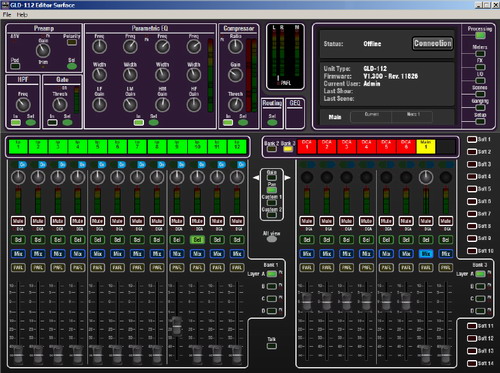500x373 pixels.
Task: Toggle the HPF In switch
Action: click(16, 122)
